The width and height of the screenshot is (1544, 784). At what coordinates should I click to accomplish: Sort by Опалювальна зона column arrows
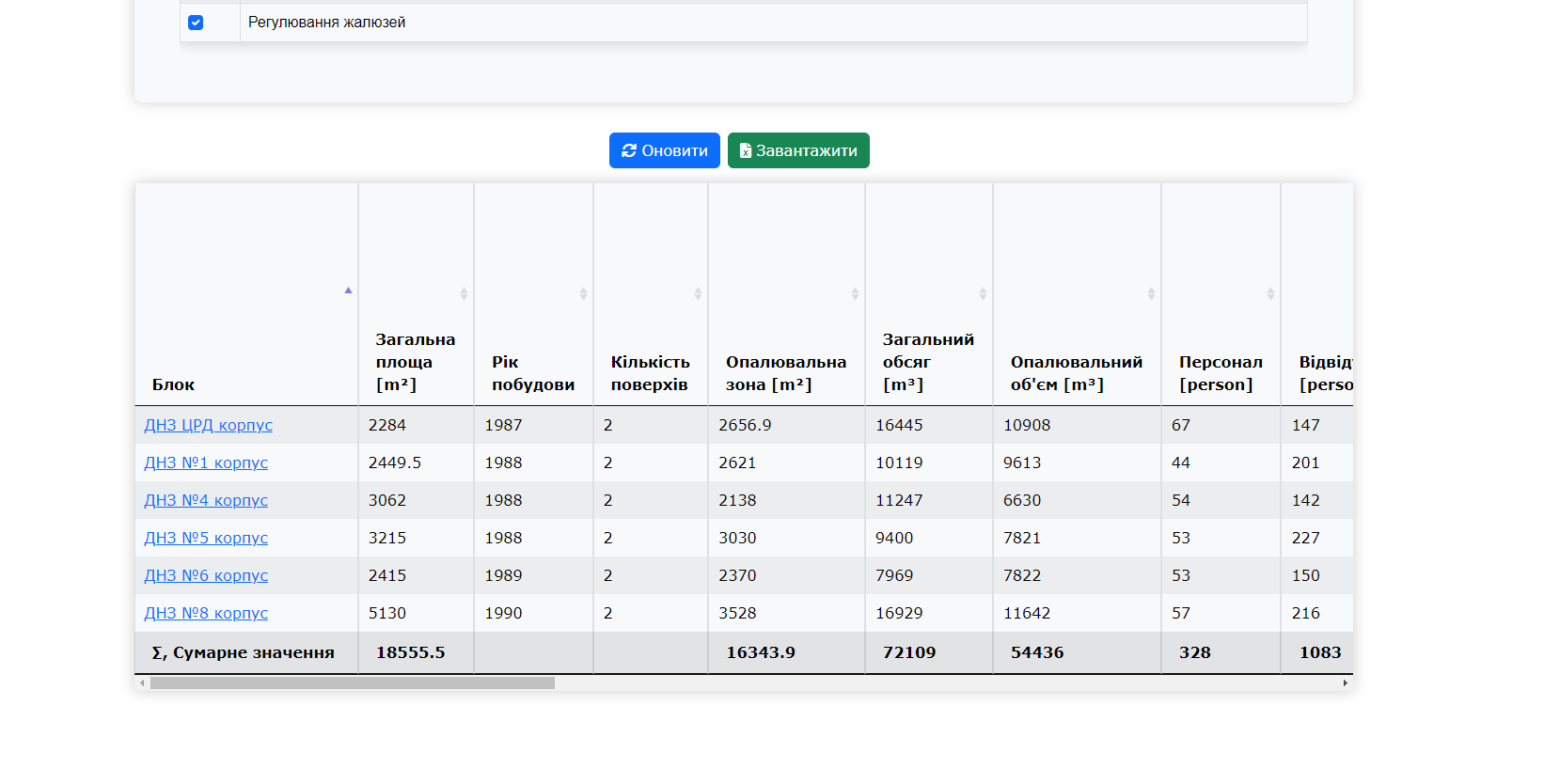855,294
